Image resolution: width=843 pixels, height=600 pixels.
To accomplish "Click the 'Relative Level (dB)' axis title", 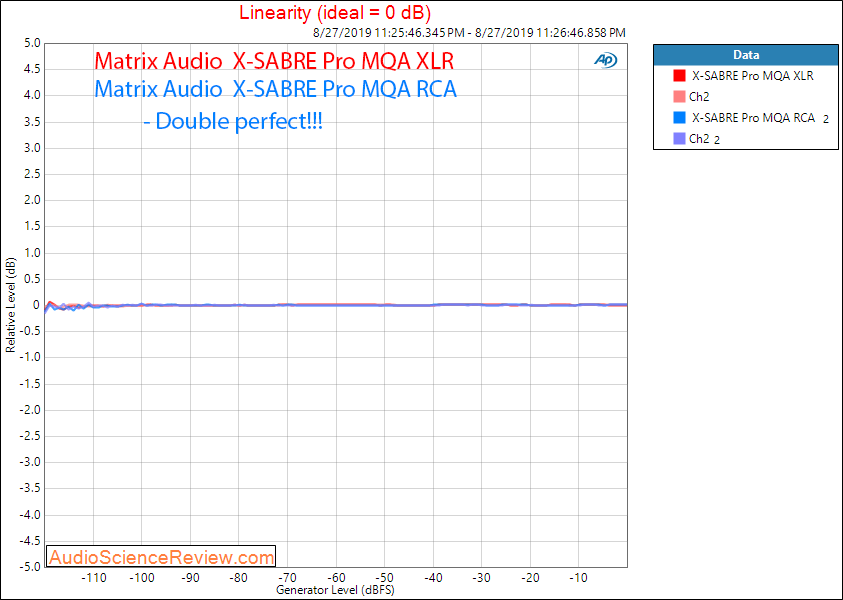I will 10,305.
